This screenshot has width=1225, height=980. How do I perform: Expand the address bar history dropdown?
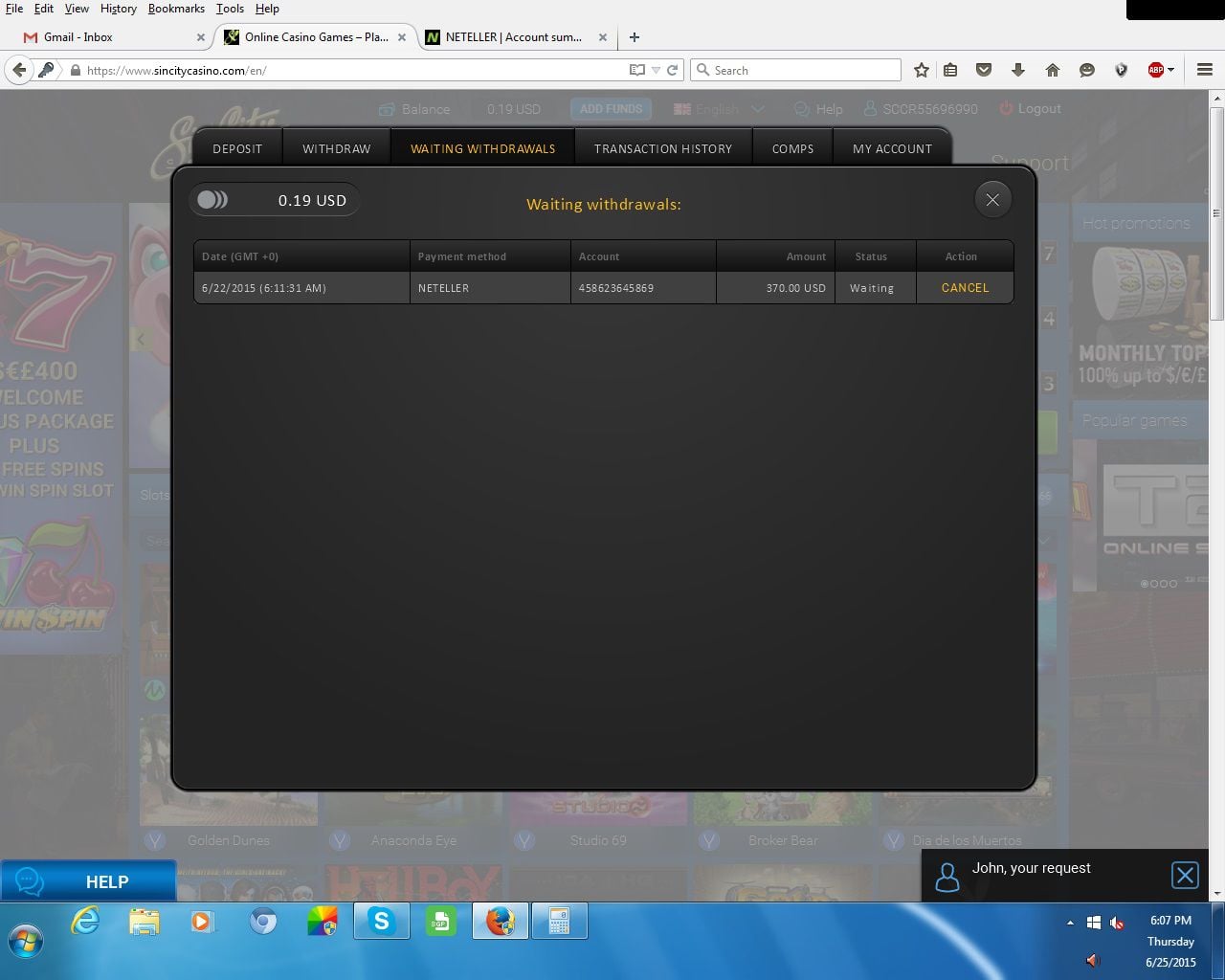coord(656,70)
